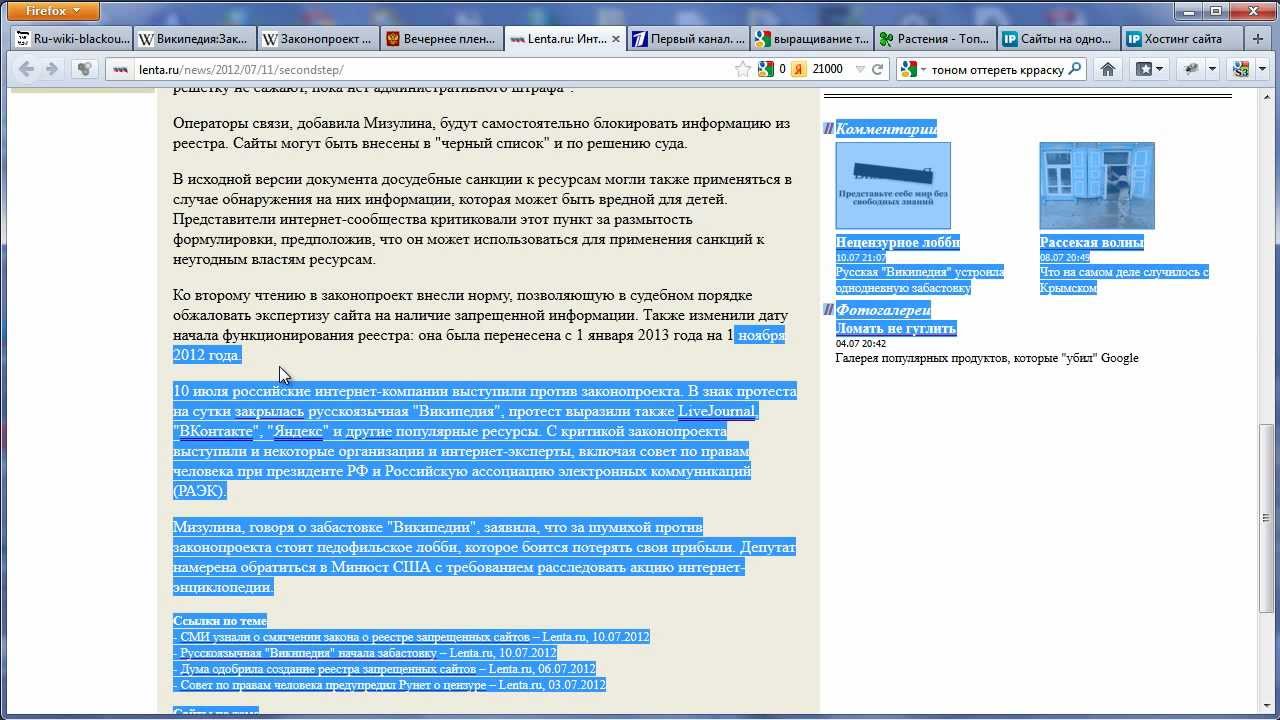Open the 'Рассекая волны' headline link
Screen dimensions: 1280x720
[x=1091, y=242]
